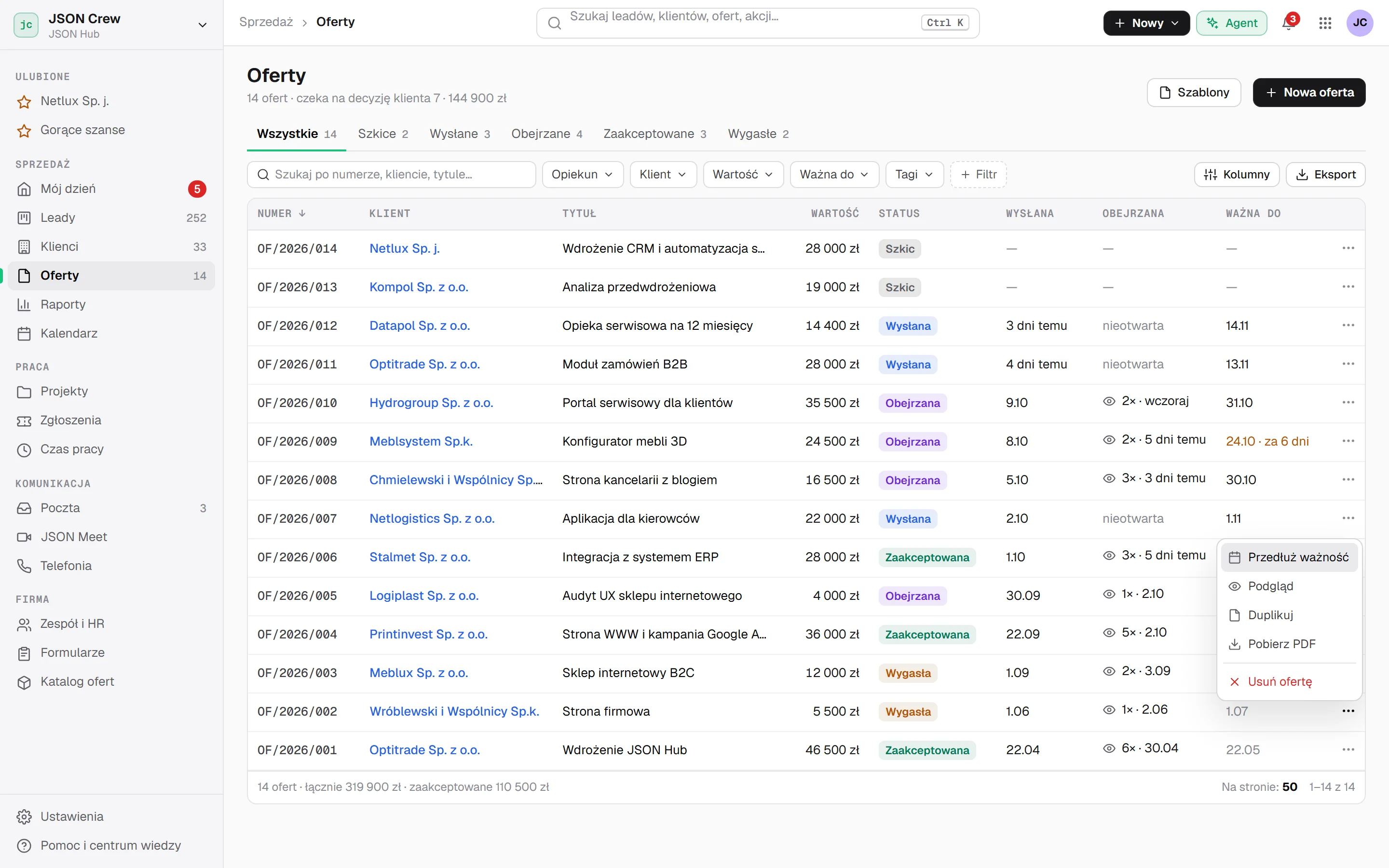Launch the Agent assistant button

pos(1231,23)
